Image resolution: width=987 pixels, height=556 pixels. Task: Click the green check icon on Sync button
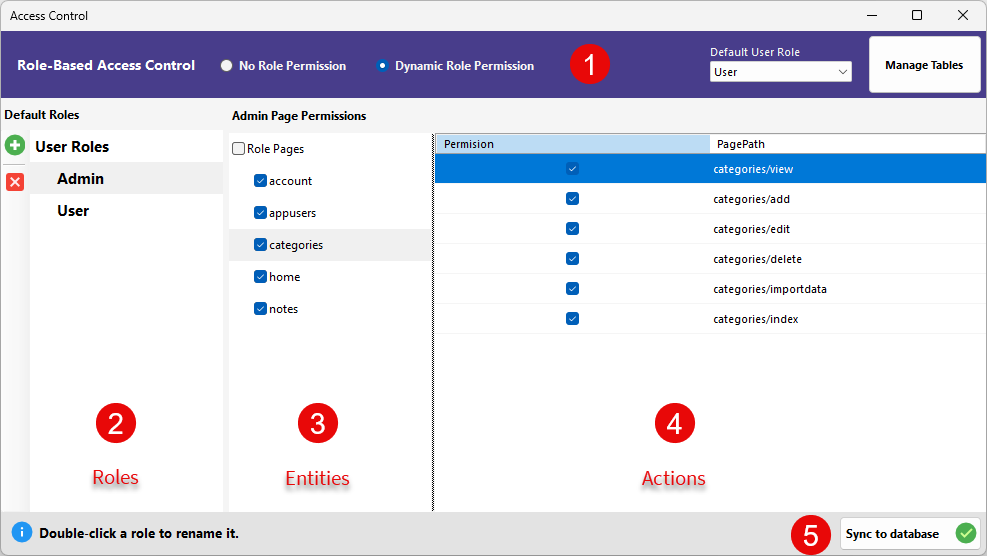click(x=966, y=533)
